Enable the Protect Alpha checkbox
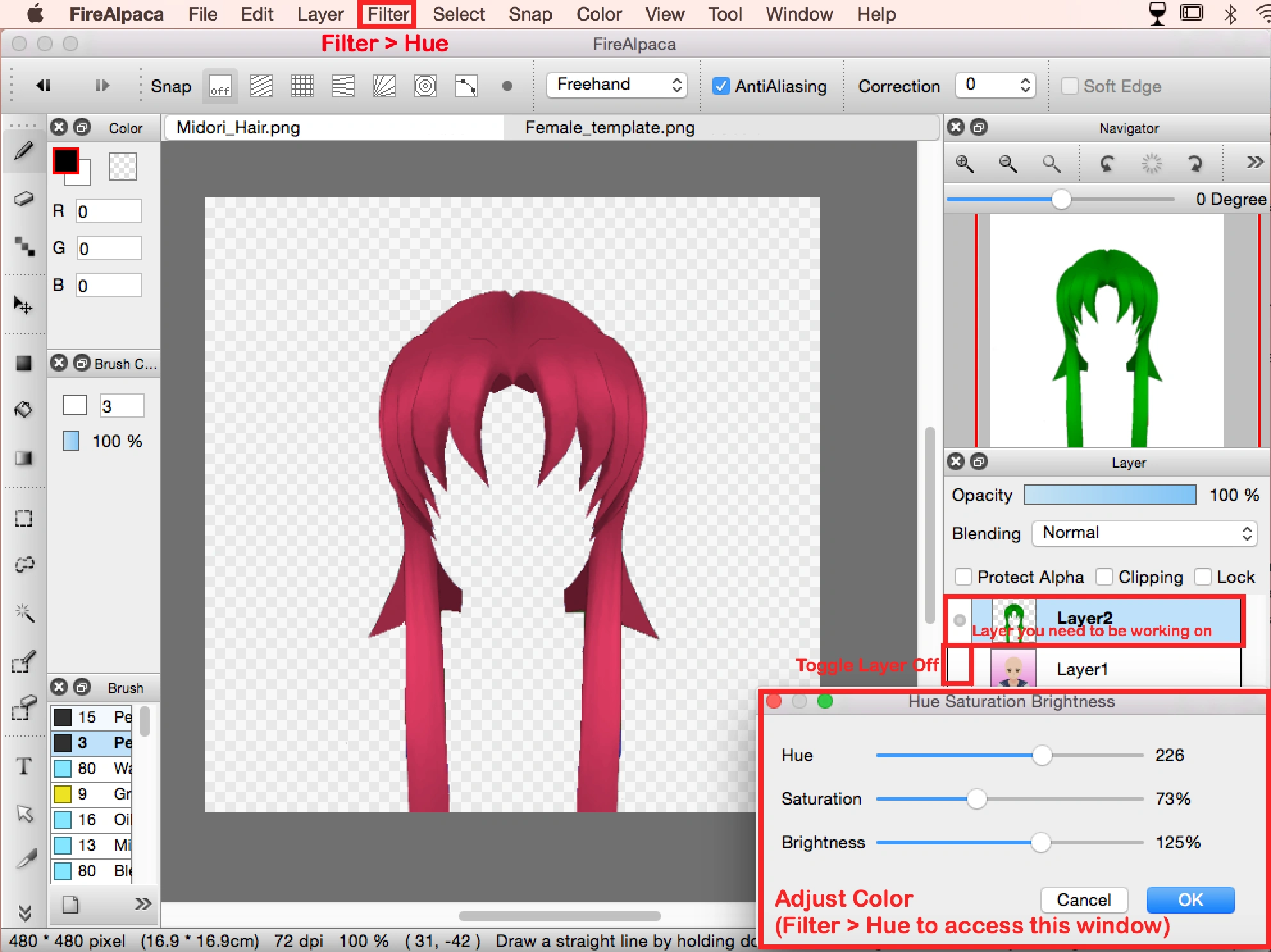 coord(963,577)
